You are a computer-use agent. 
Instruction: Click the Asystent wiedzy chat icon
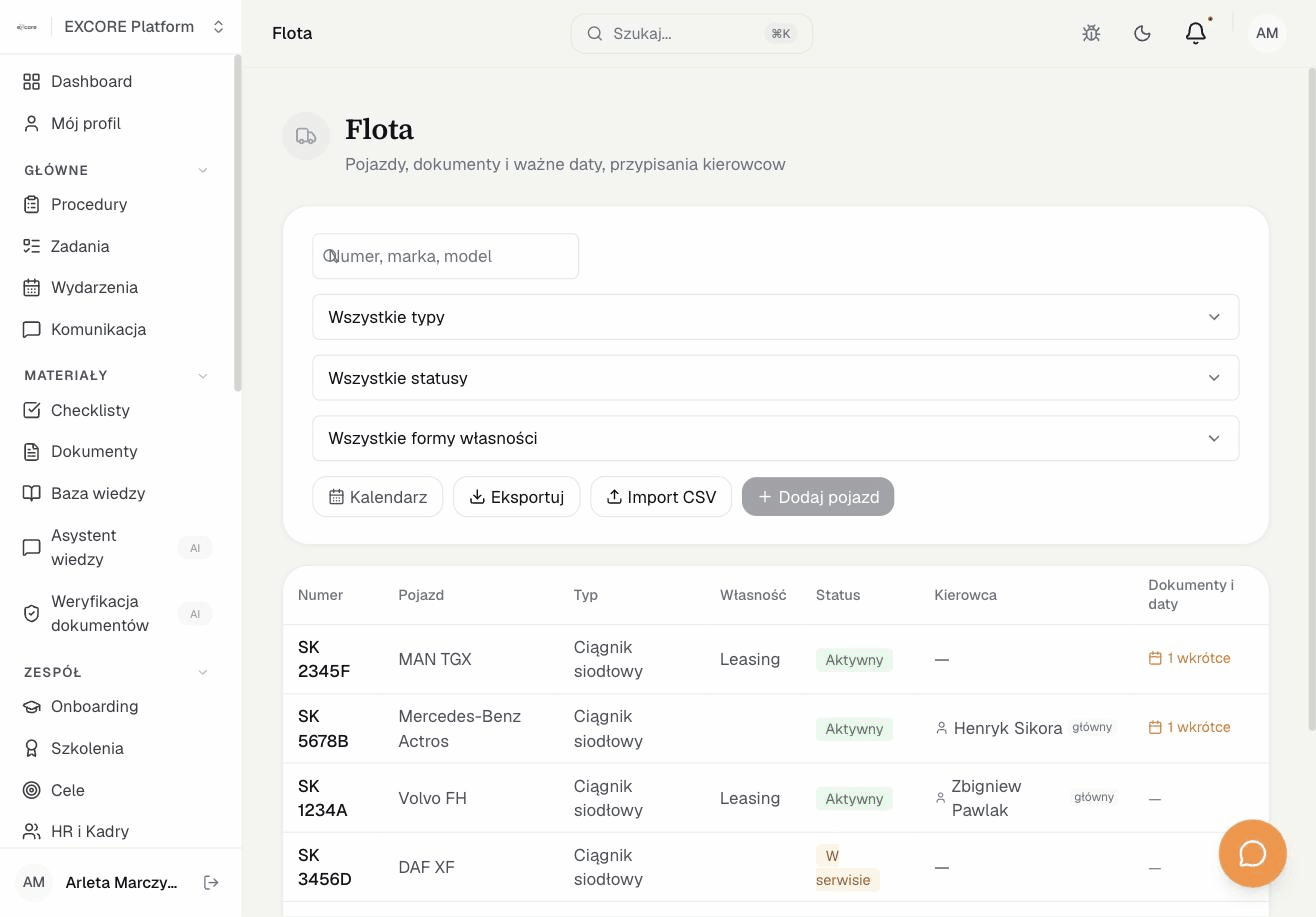(x=32, y=547)
